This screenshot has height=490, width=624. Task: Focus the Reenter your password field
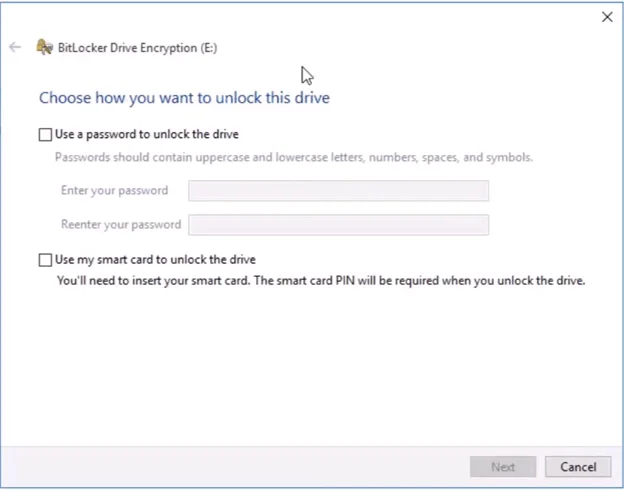(338, 225)
